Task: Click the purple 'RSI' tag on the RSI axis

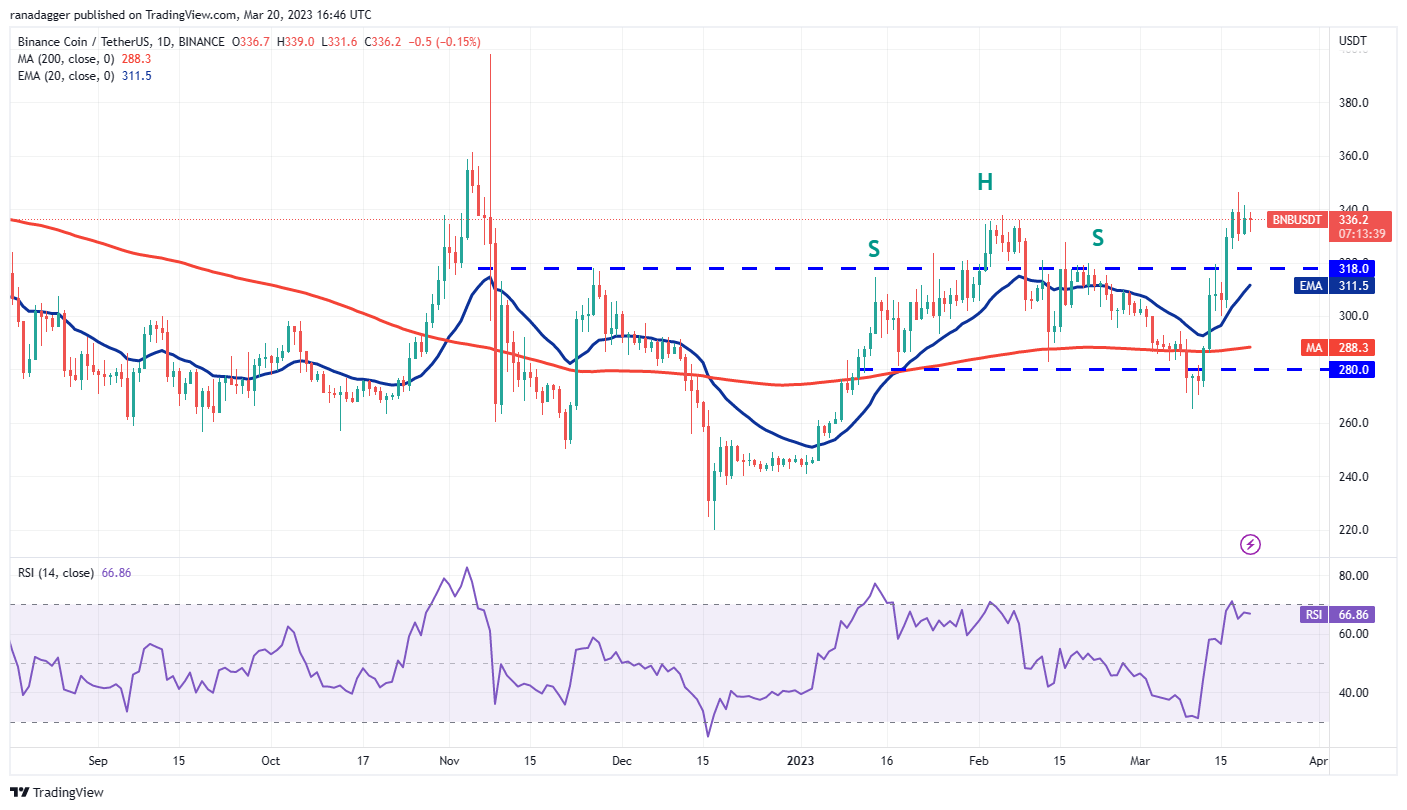Action: [x=1313, y=615]
